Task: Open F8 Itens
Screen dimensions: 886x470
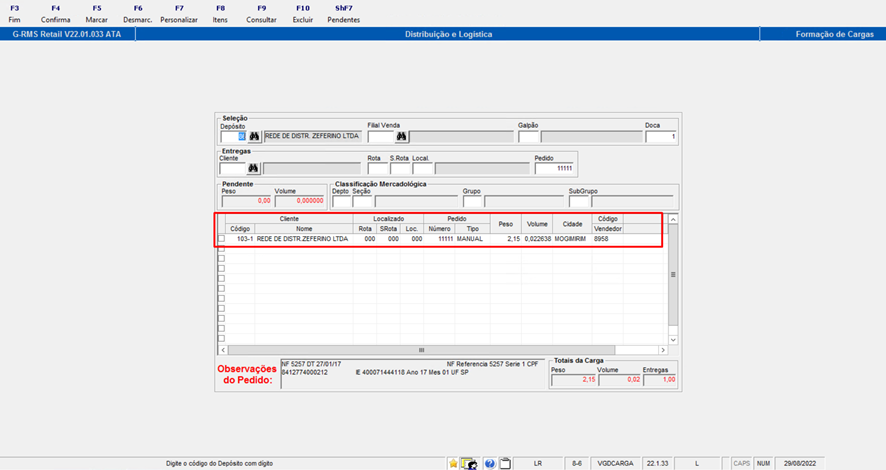Action: click(220, 14)
